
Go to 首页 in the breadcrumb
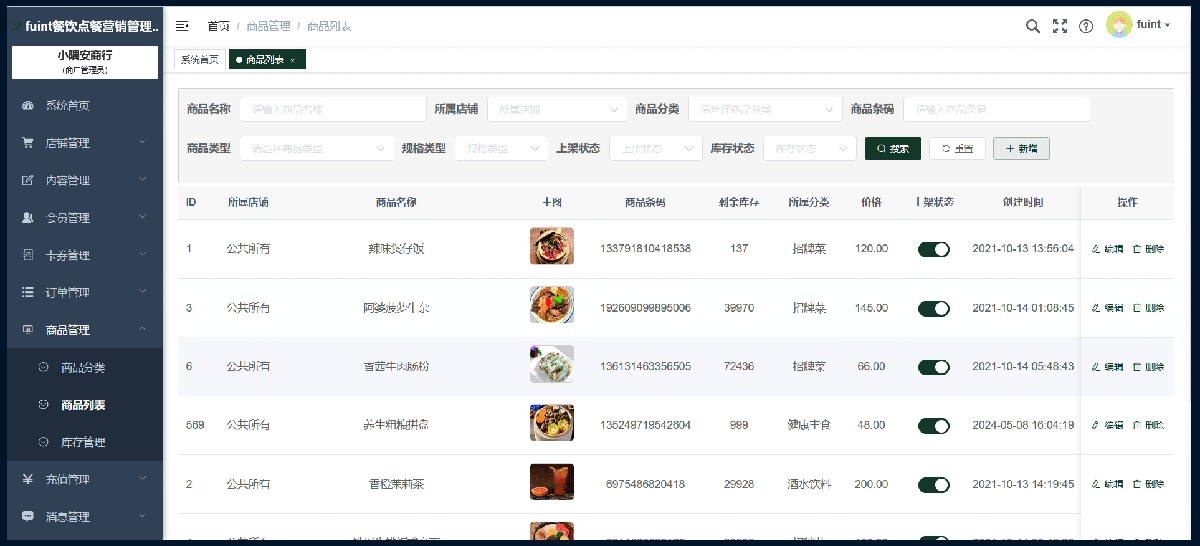tap(218, 26)
